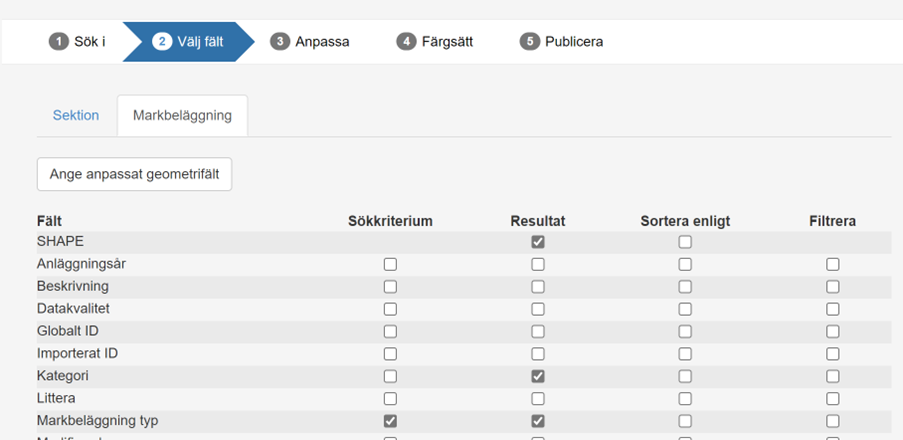
Task: Select step 3 Anpassa in wizard
Action: pyautogui.click(x=310, y=42)
